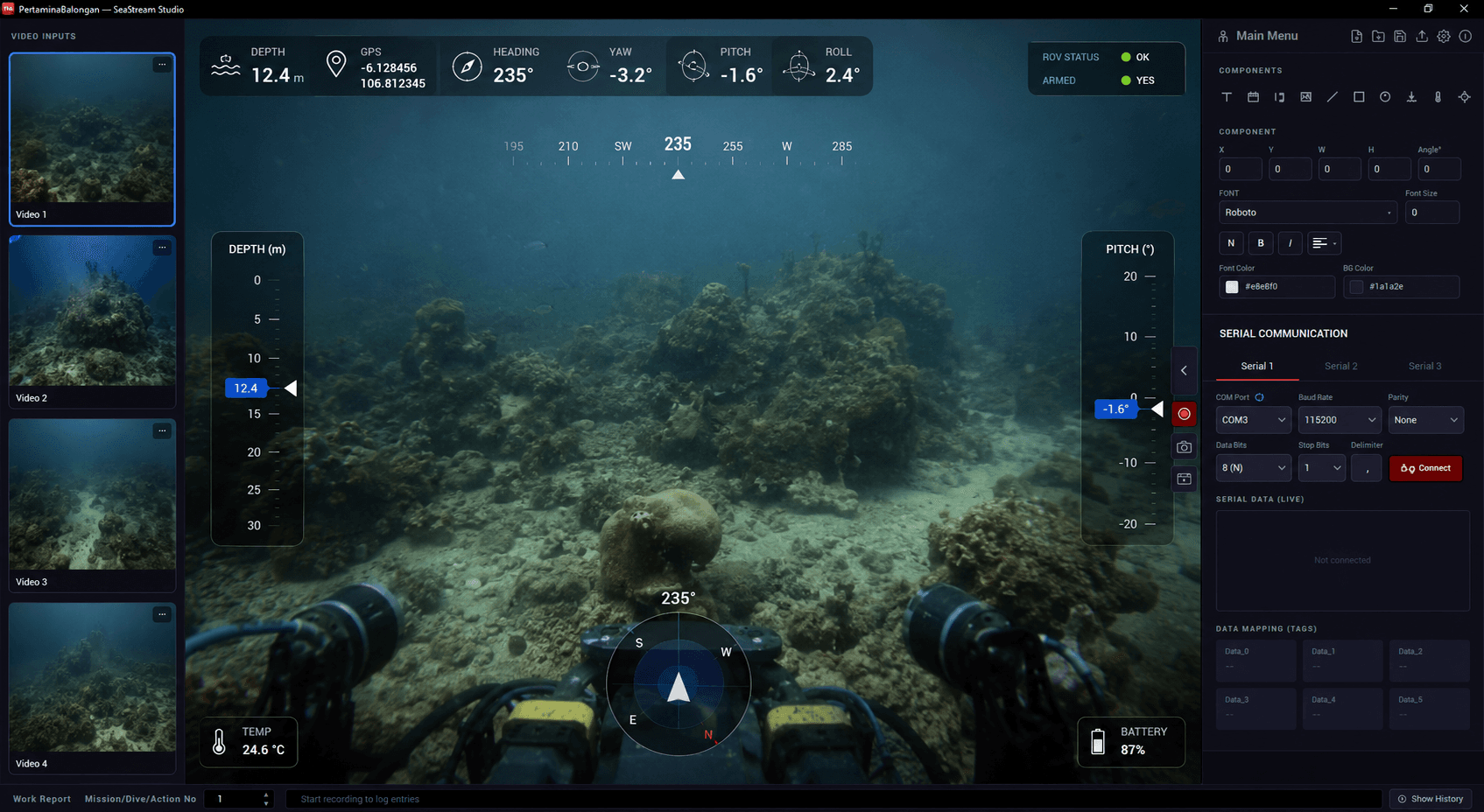This screenshot has width=1484, height=812.
Task: Refresh the COM Port list
Action: pyautogui.click(x=1259, y=397)
